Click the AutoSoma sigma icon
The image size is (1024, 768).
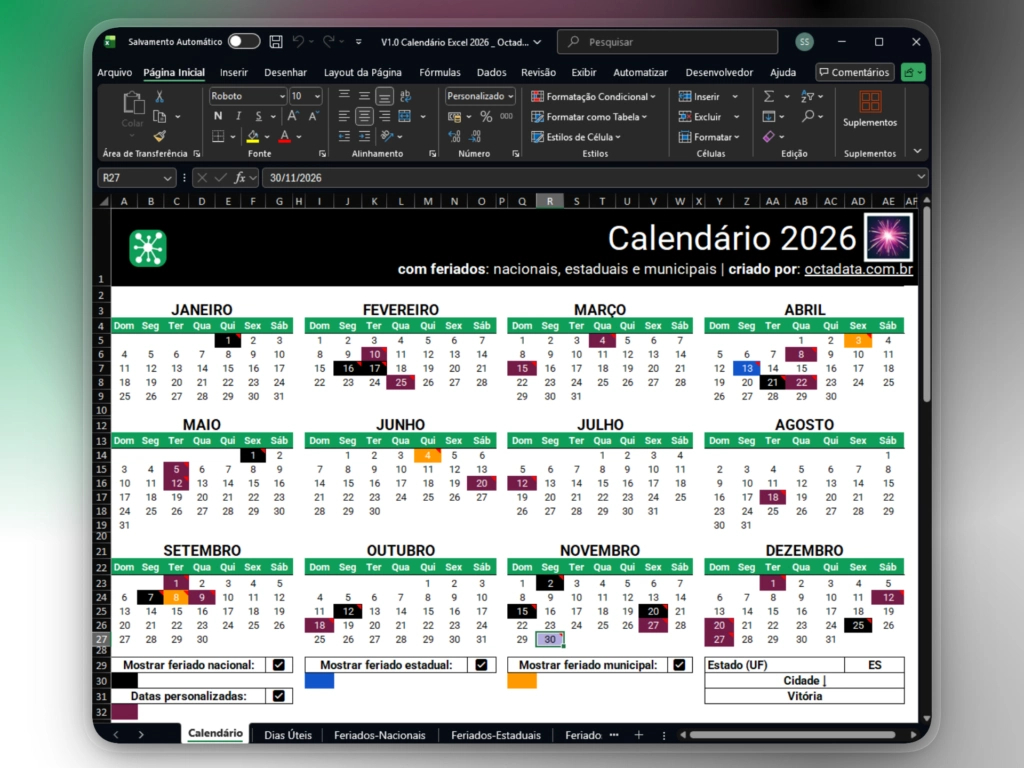pyautogui.click(x=769, y=96)
